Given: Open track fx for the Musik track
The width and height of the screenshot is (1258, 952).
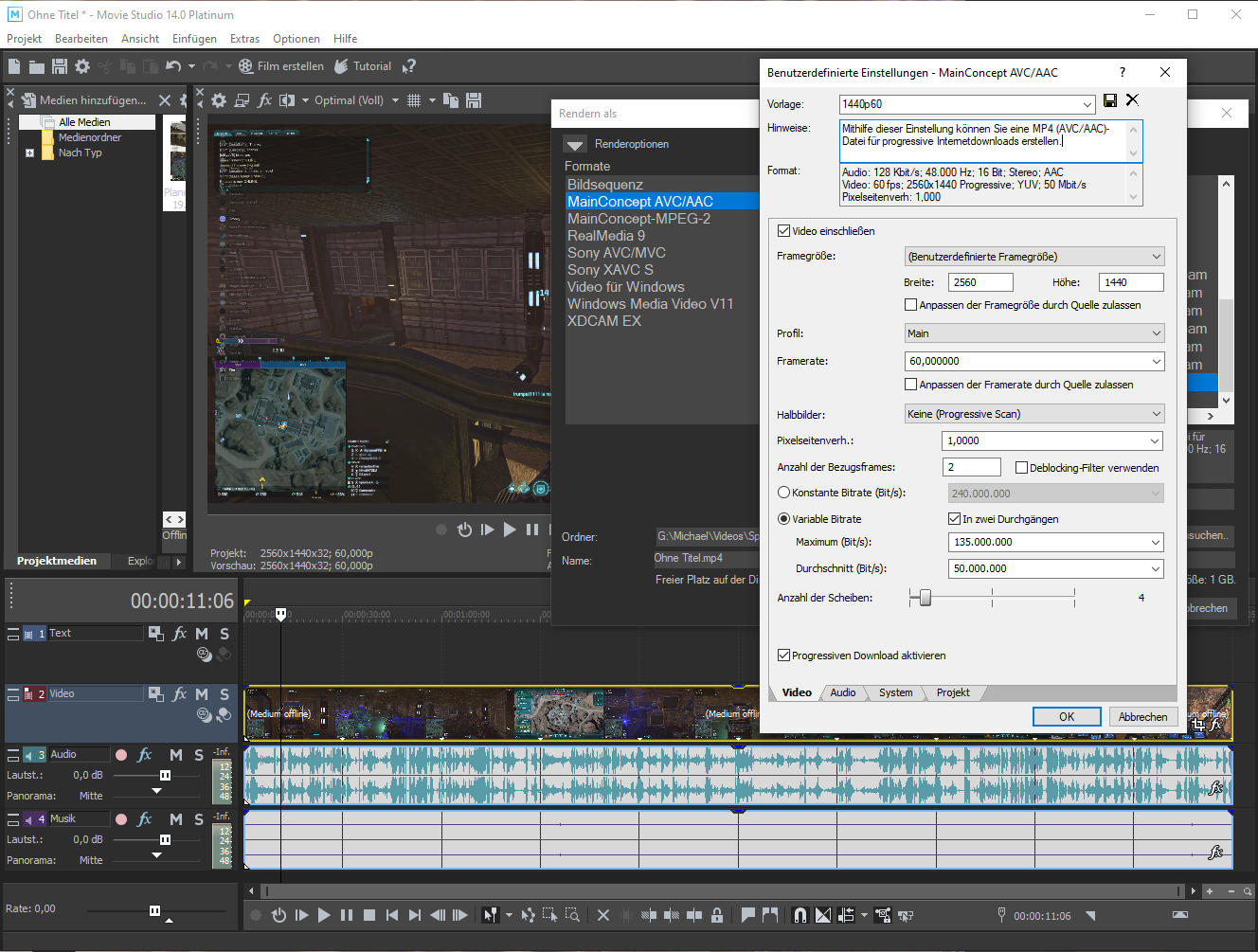Looking at the screenshot, I should 145,819.
